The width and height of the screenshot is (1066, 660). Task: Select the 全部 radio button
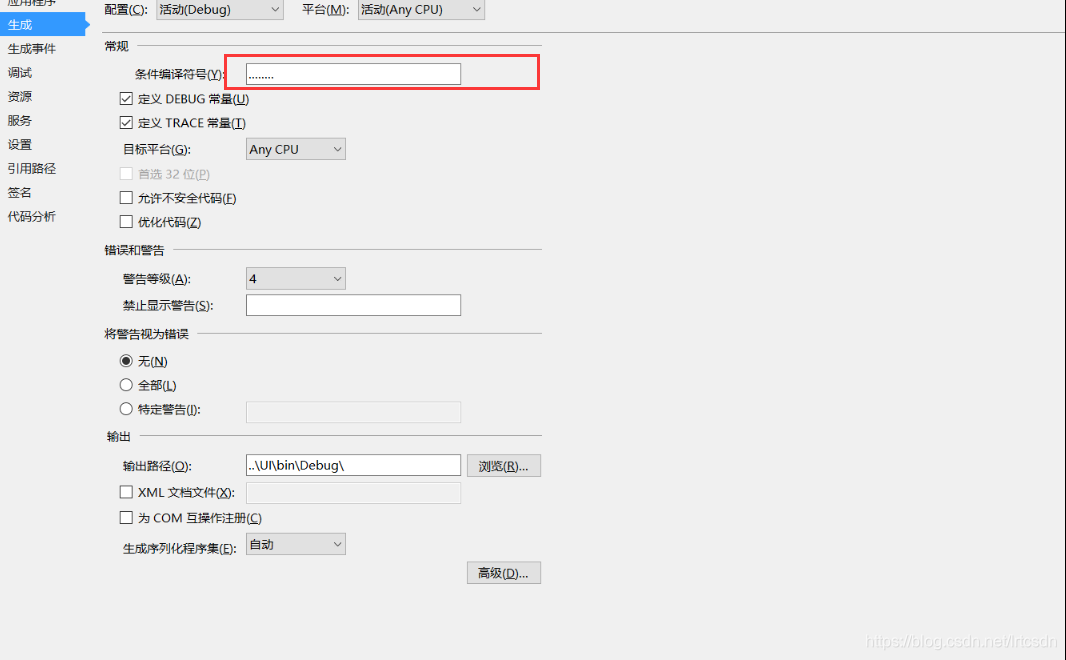pyautogui.click(x=126, y=385)
